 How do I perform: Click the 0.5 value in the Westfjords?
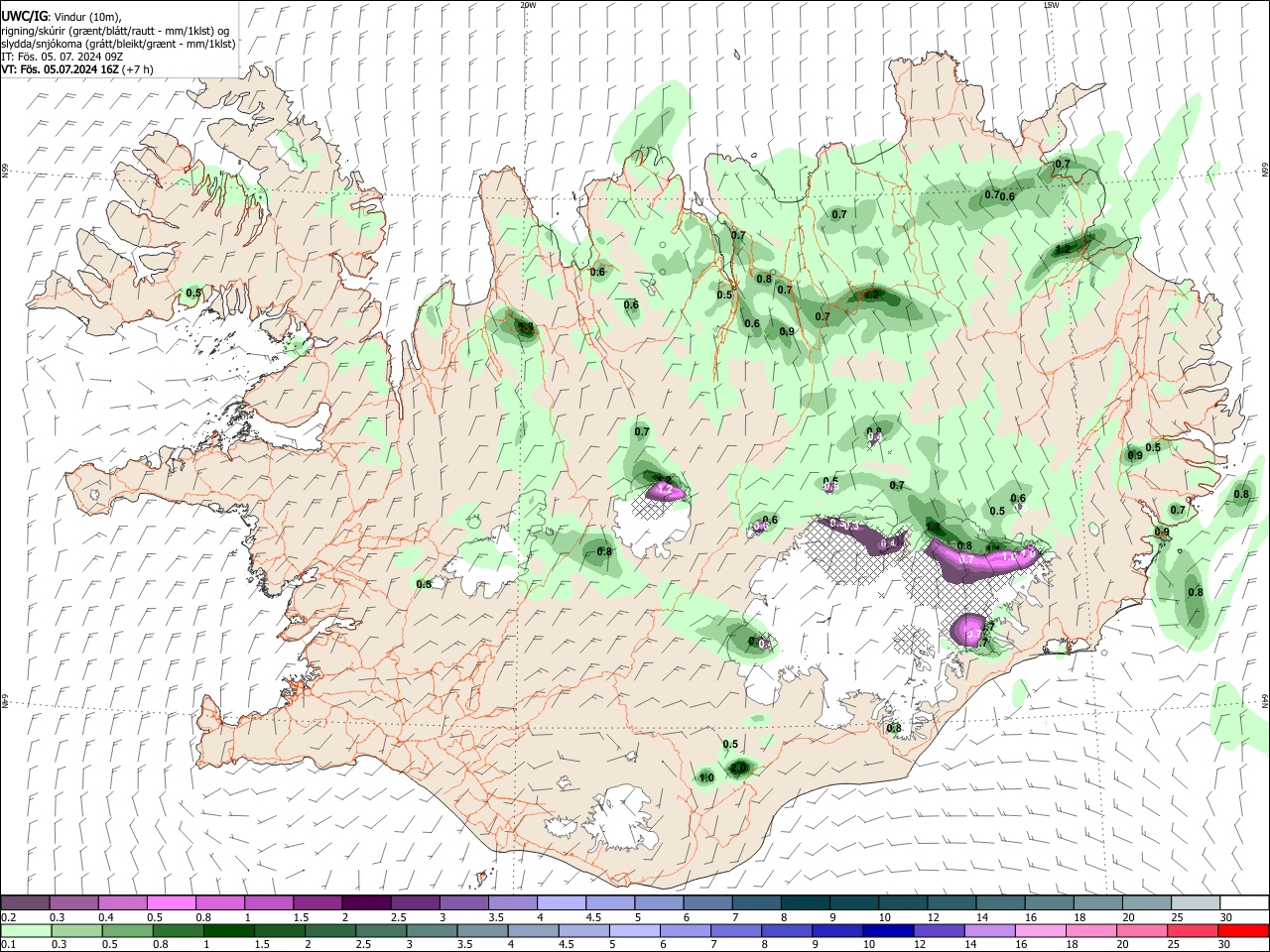(x=193, y=293)
